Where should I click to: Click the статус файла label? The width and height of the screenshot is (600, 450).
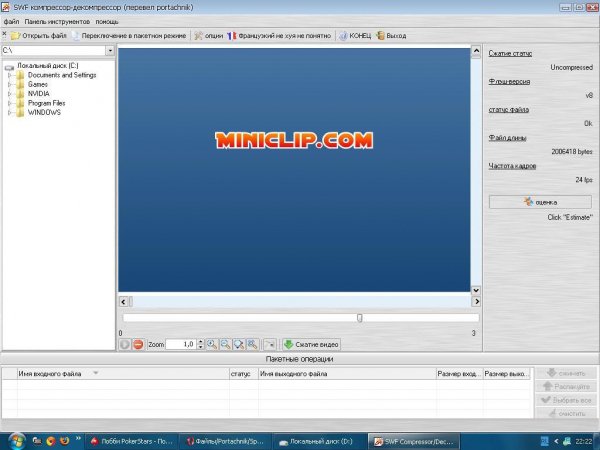[509, 110]
